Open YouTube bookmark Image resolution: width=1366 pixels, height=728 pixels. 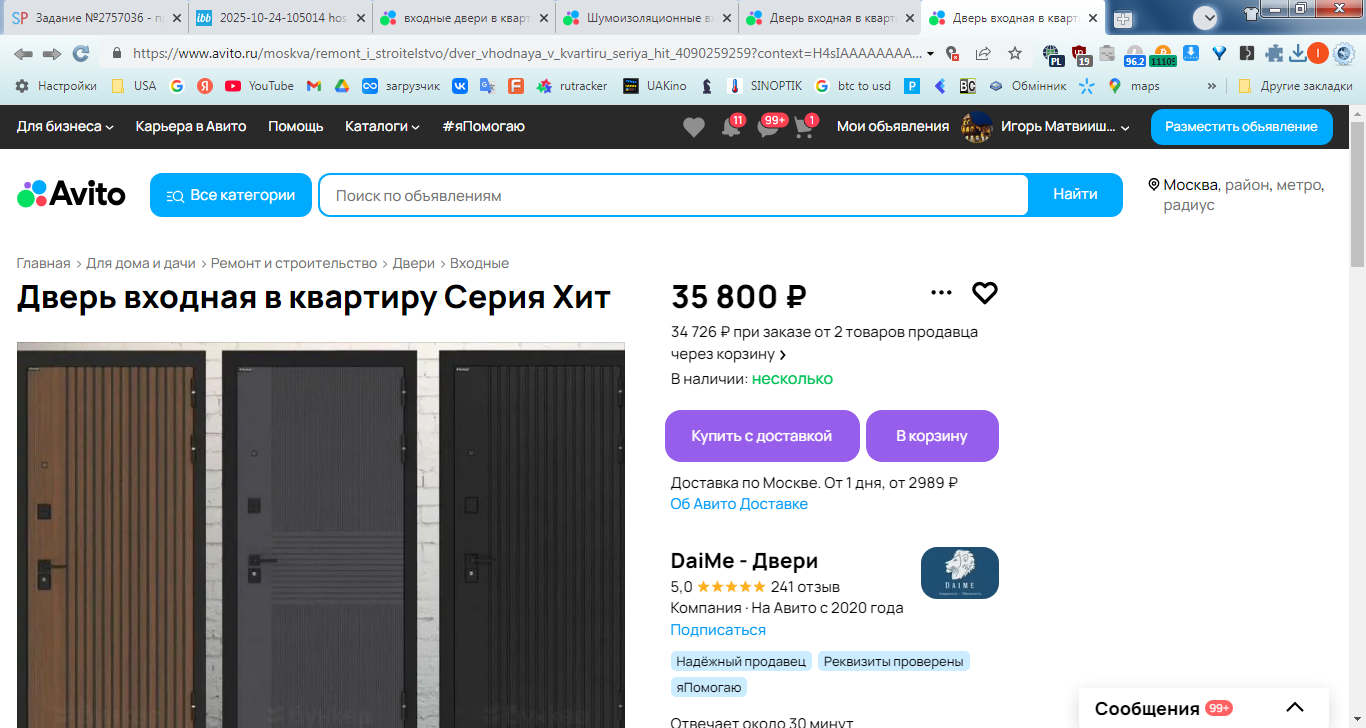tap(259, 86)
